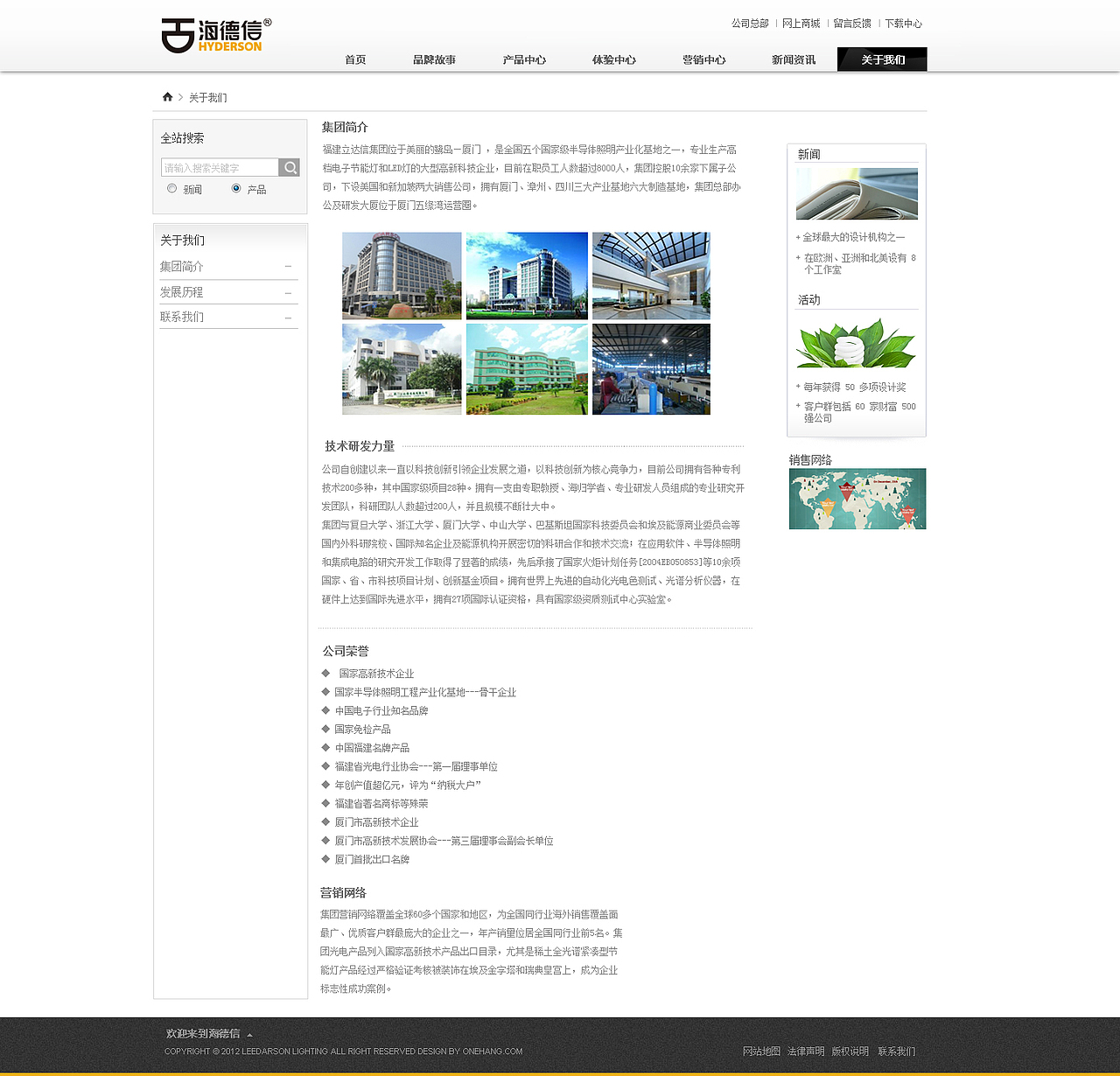Open activity item 客户群包括 60 家财富 500 强公司

[x=859, y=412]
